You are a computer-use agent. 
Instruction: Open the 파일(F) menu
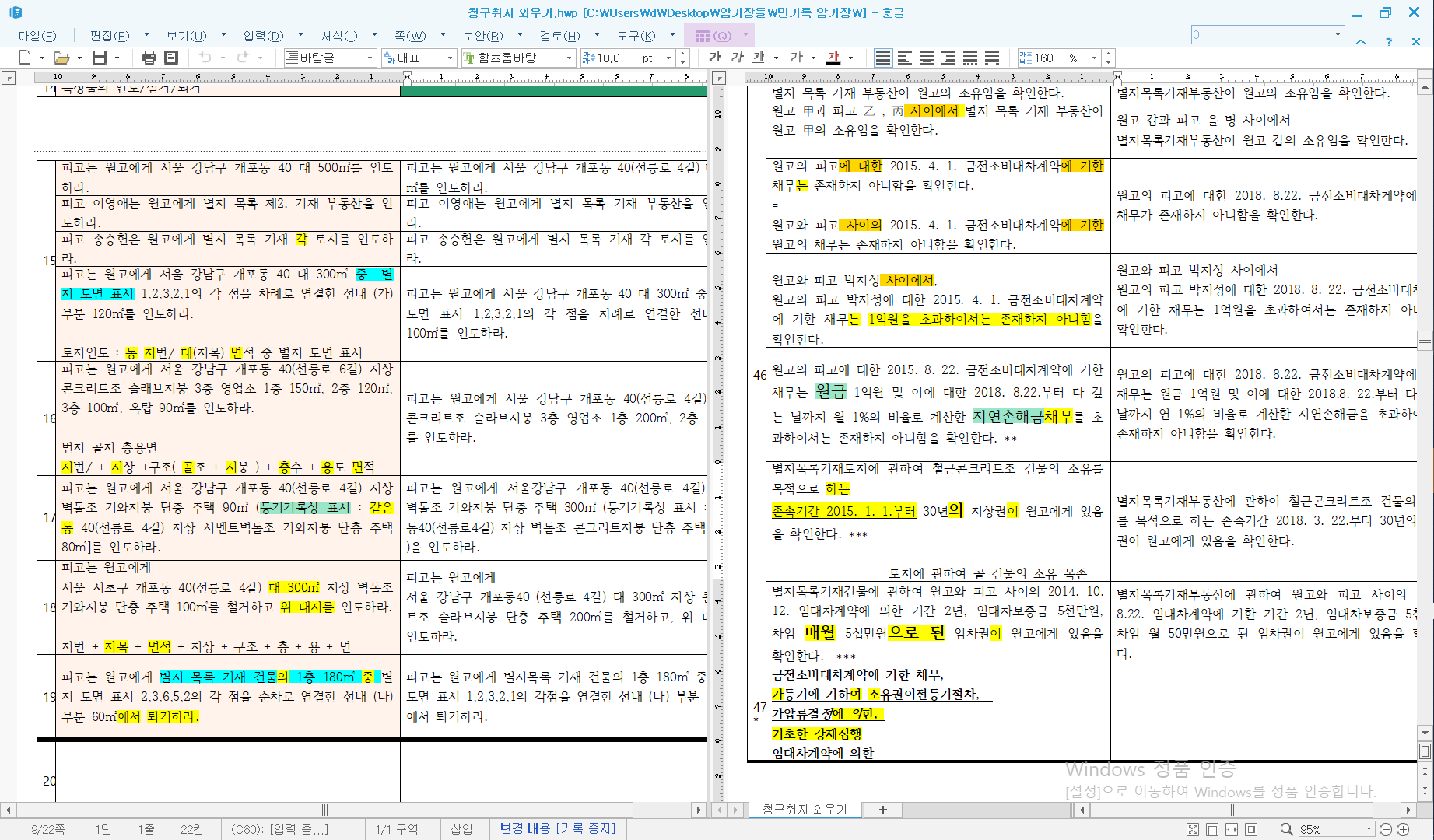click(37, 36)
